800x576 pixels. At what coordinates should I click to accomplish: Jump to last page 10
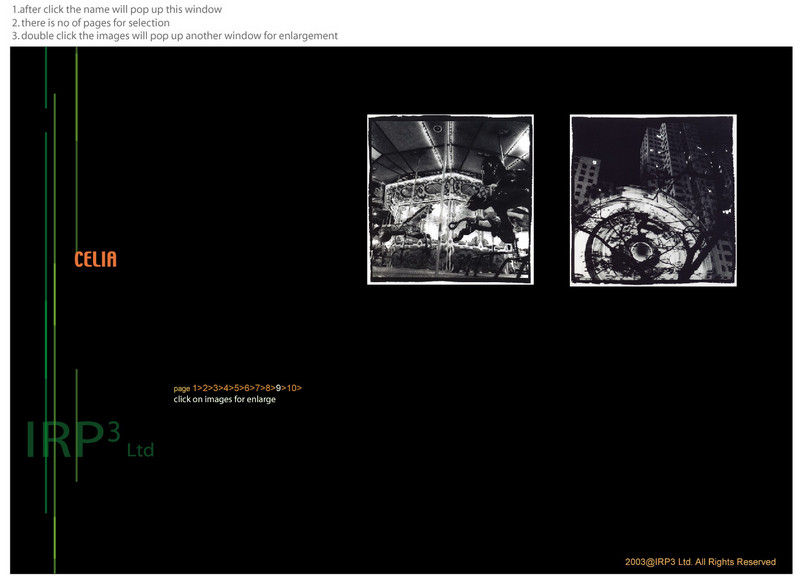[x=291, y=388]
